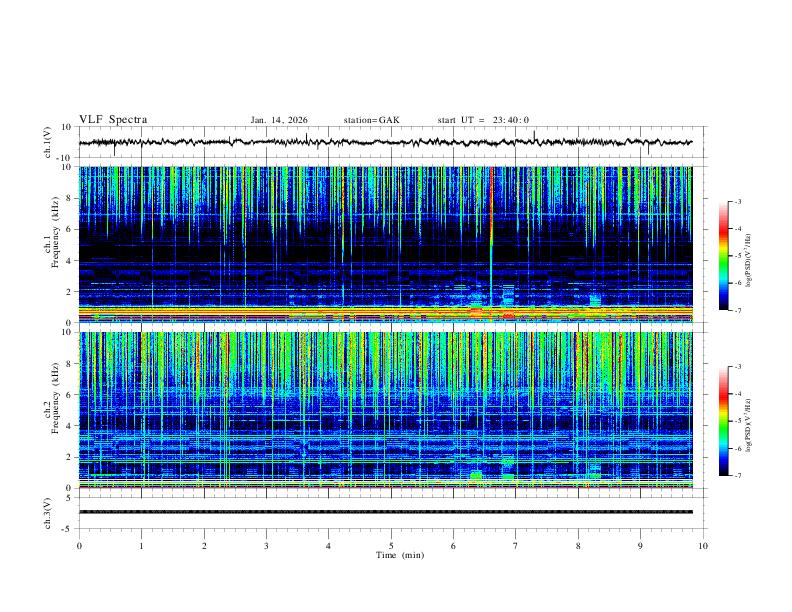
Task: Click the "VLF Spectra" plot title
Action: tap(113, 120)
